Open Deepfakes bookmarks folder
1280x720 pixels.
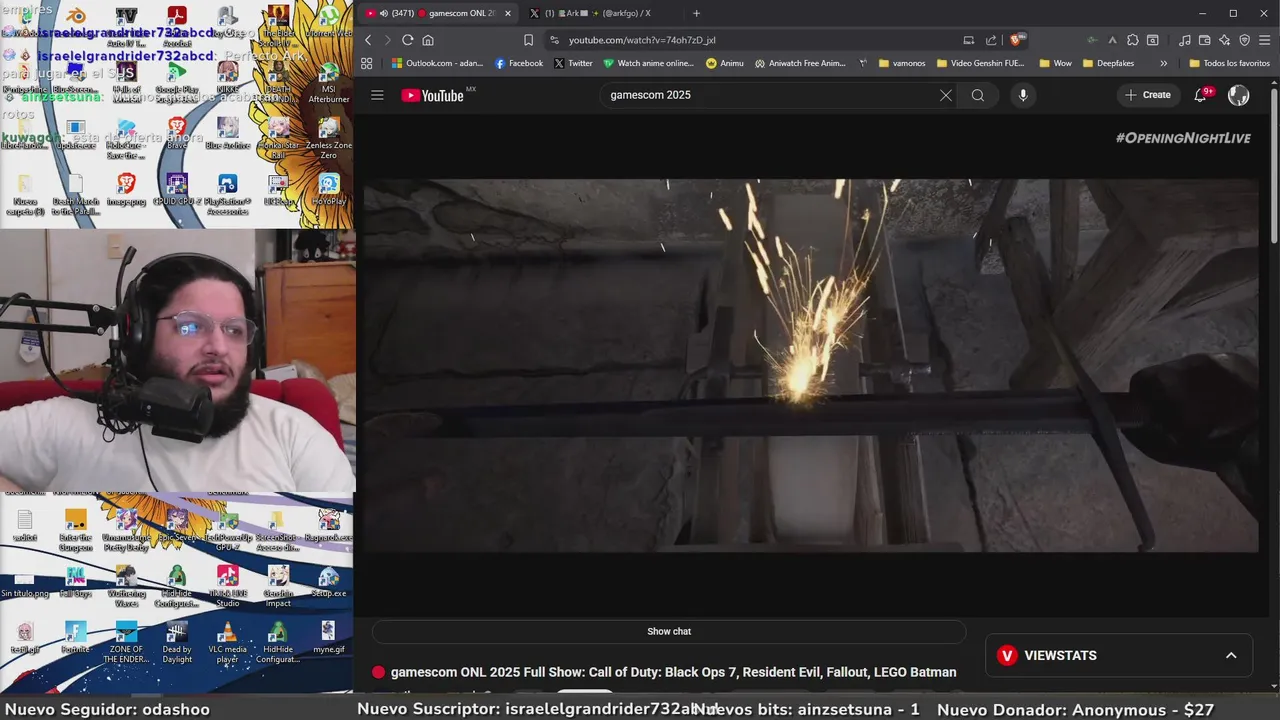[x=1108, y=63]
